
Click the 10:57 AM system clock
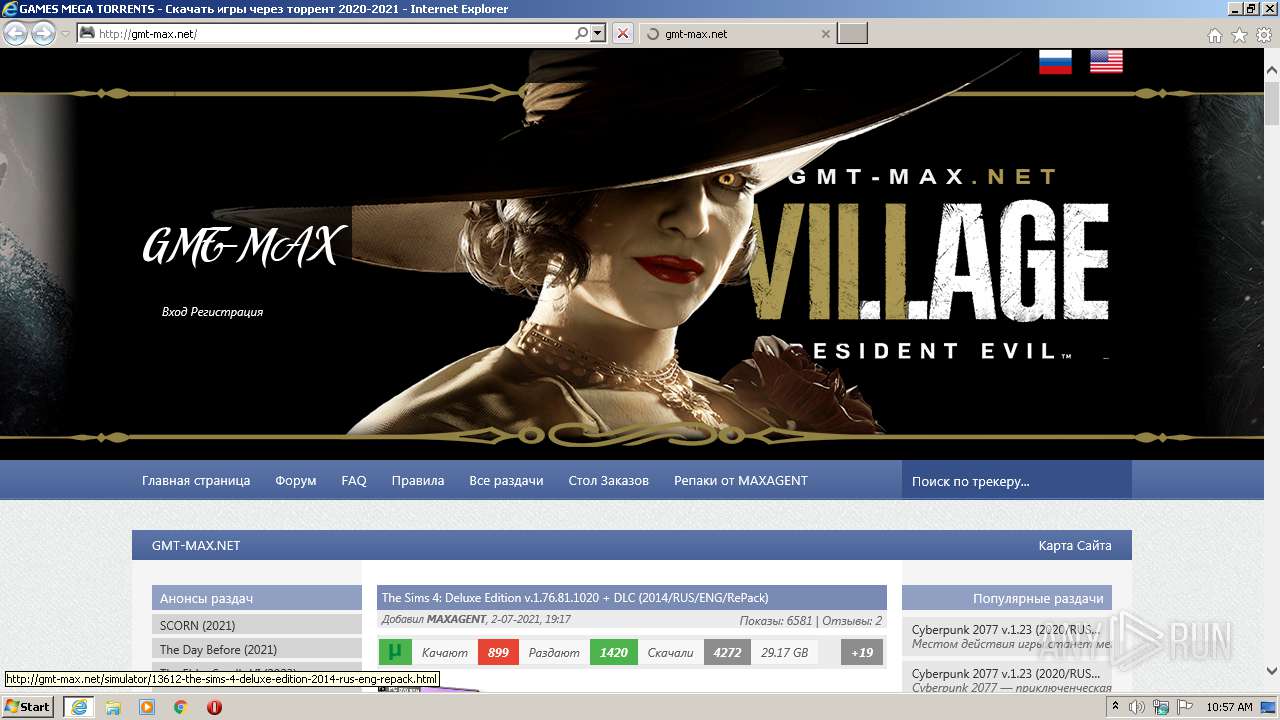pyautogui.click(x=1229, y=707)
